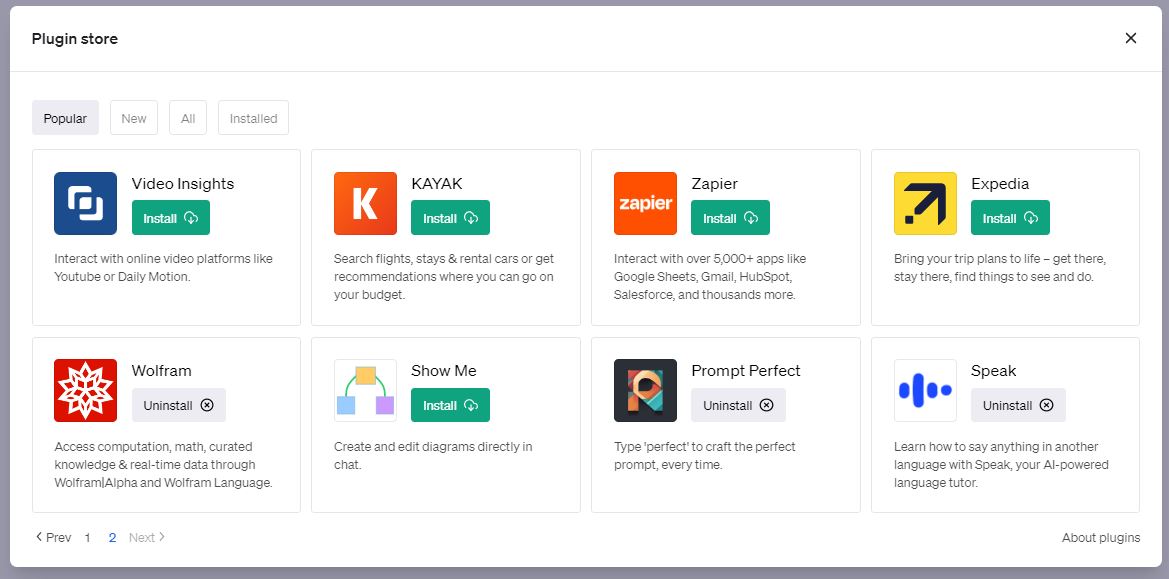
Task: Click the Video Insights plugin logo
Action: 85,203
